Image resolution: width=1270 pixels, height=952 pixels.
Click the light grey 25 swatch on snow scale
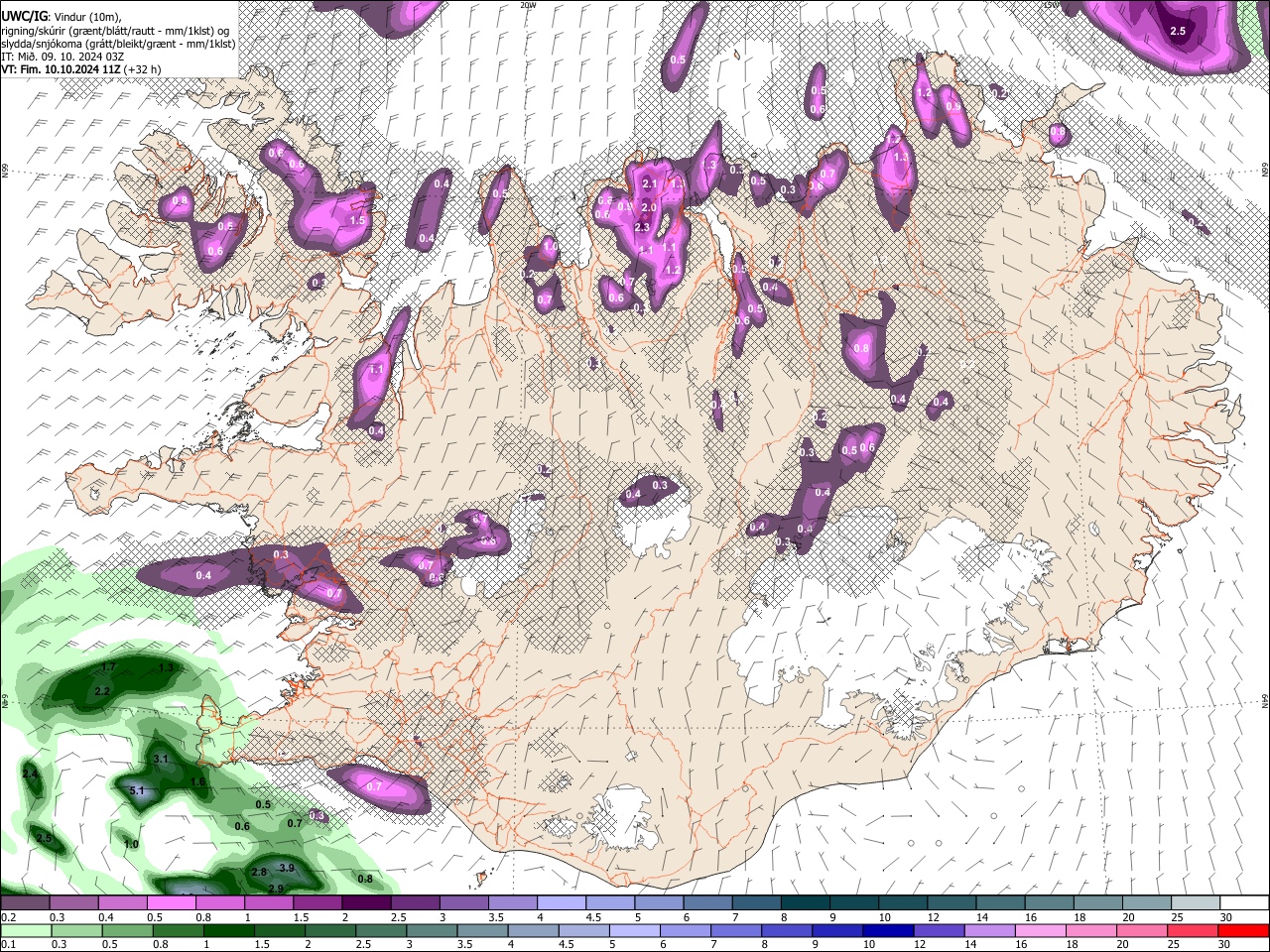click(x=1196, y=903)
